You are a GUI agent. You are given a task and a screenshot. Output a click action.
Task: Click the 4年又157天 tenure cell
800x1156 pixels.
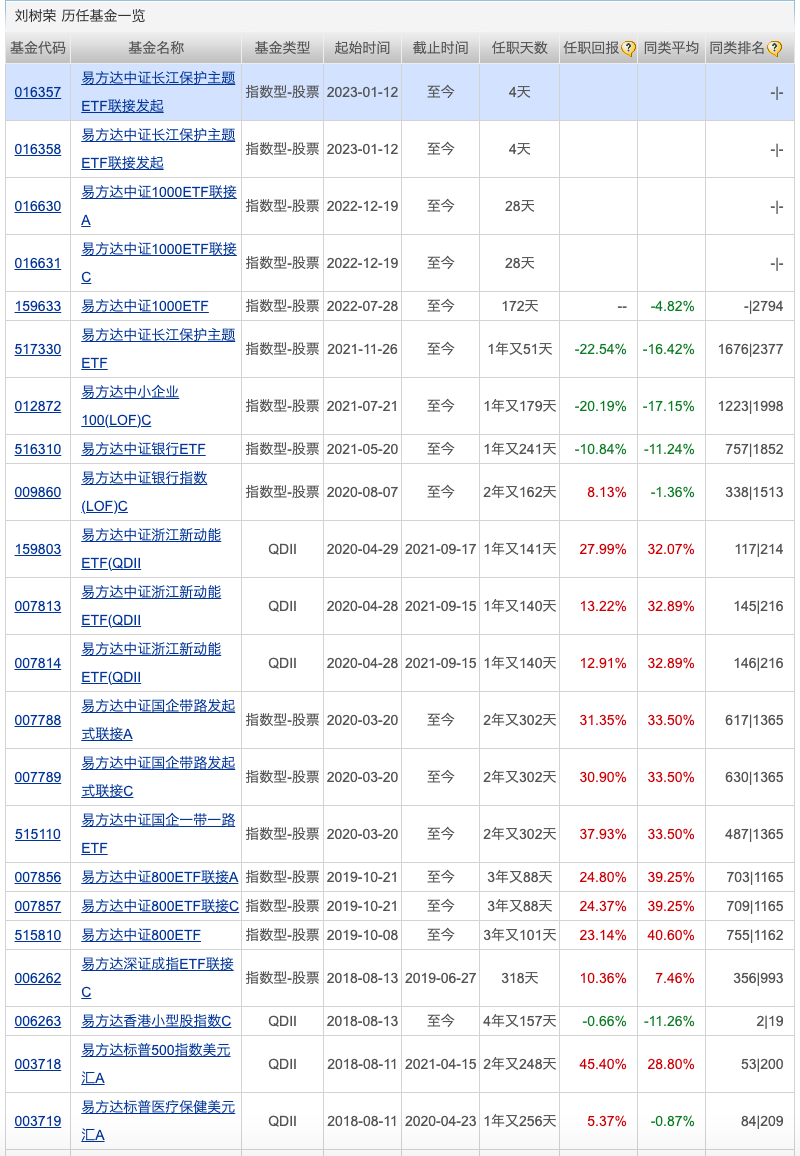click(520, 1021)
